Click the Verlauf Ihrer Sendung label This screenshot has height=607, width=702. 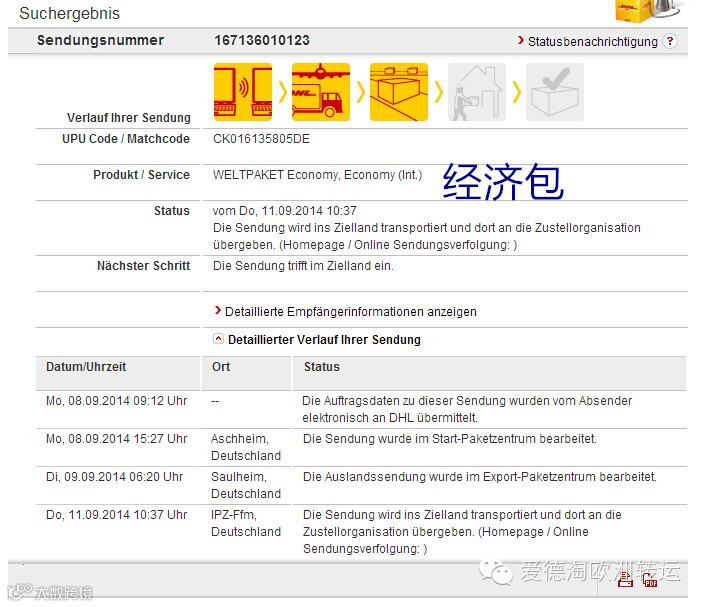(x=128, y=118)
